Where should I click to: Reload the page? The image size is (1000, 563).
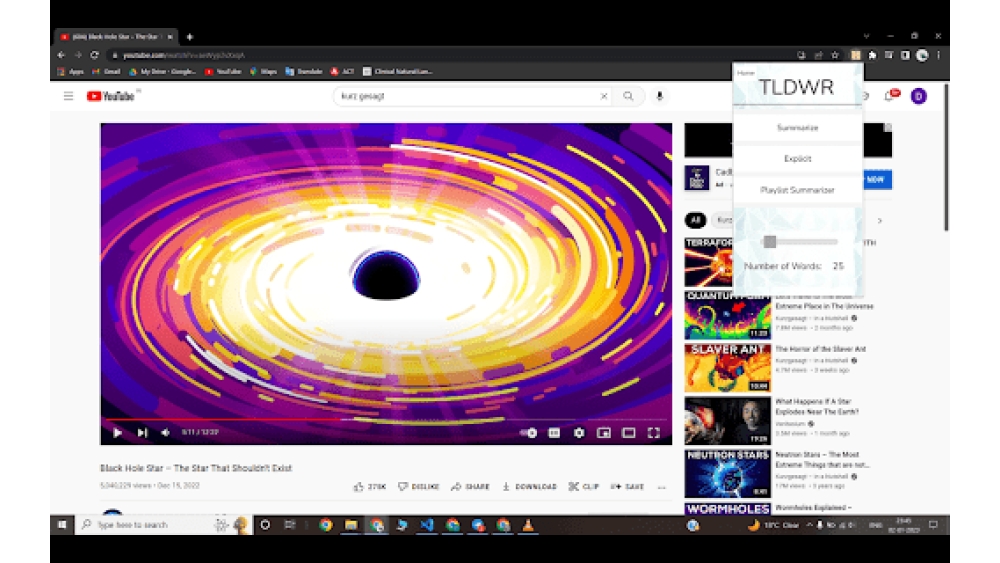click(x=94, y=55)
